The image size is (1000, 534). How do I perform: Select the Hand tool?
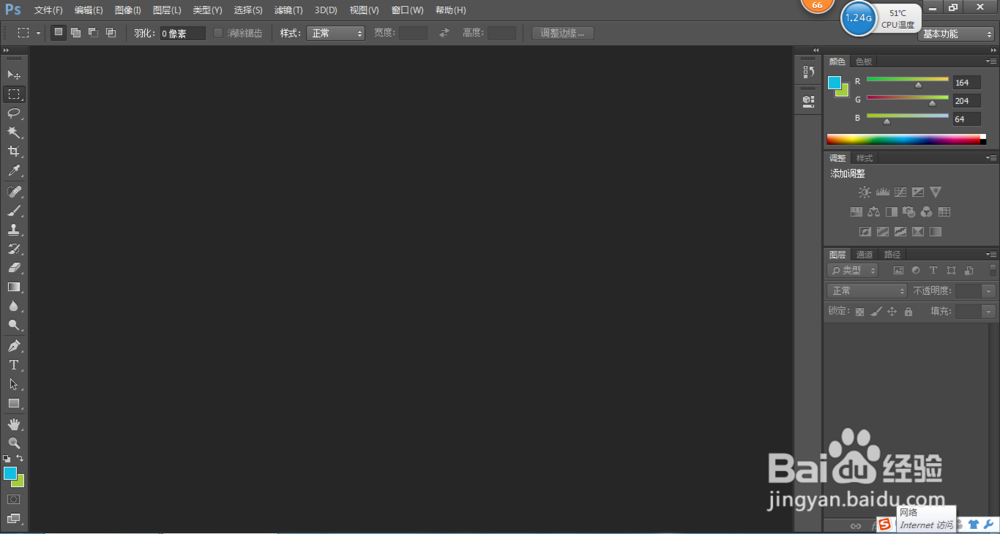point(14,424)
